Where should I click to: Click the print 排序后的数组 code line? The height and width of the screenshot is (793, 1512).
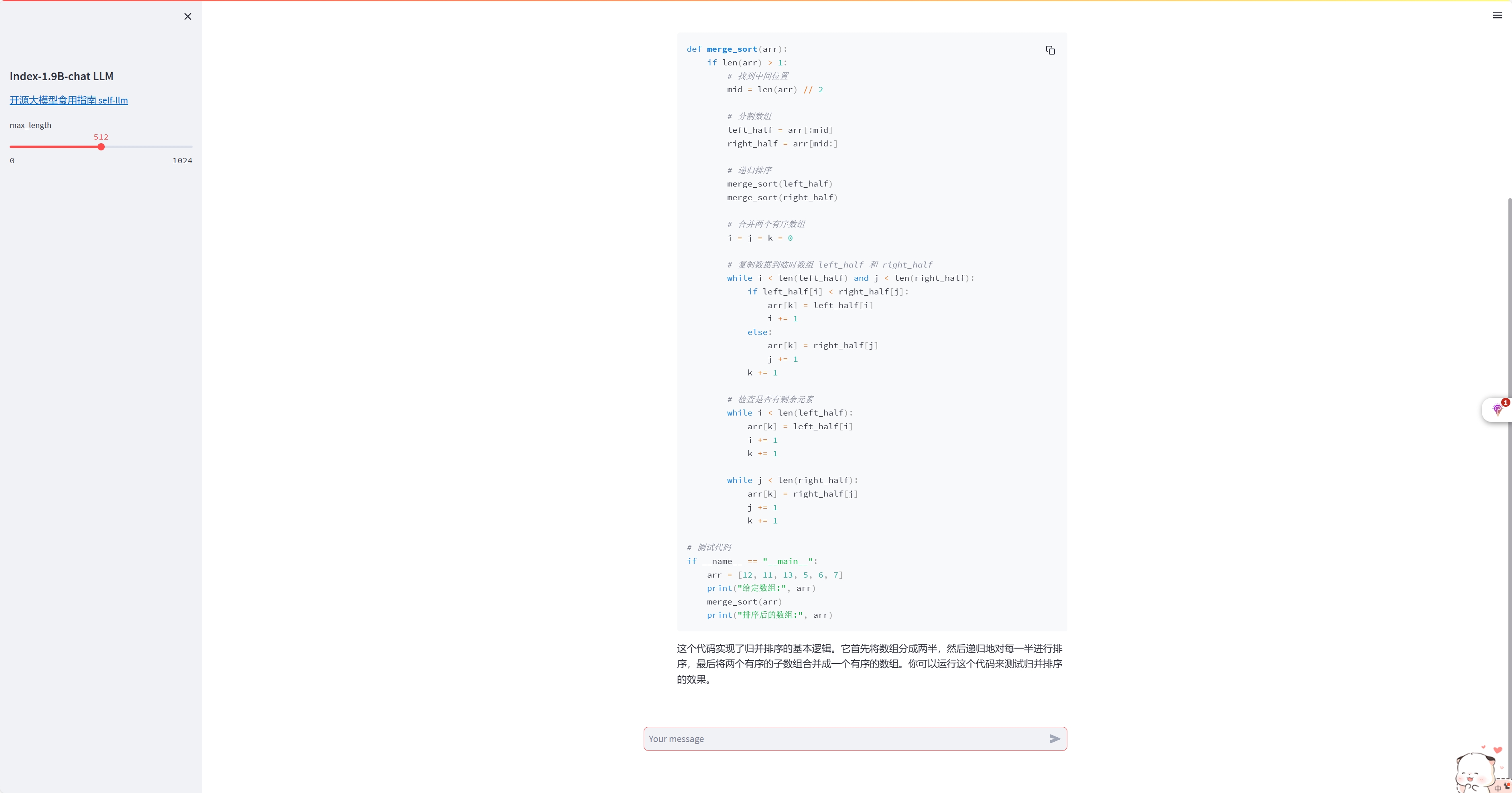click(x=769, y=615)
